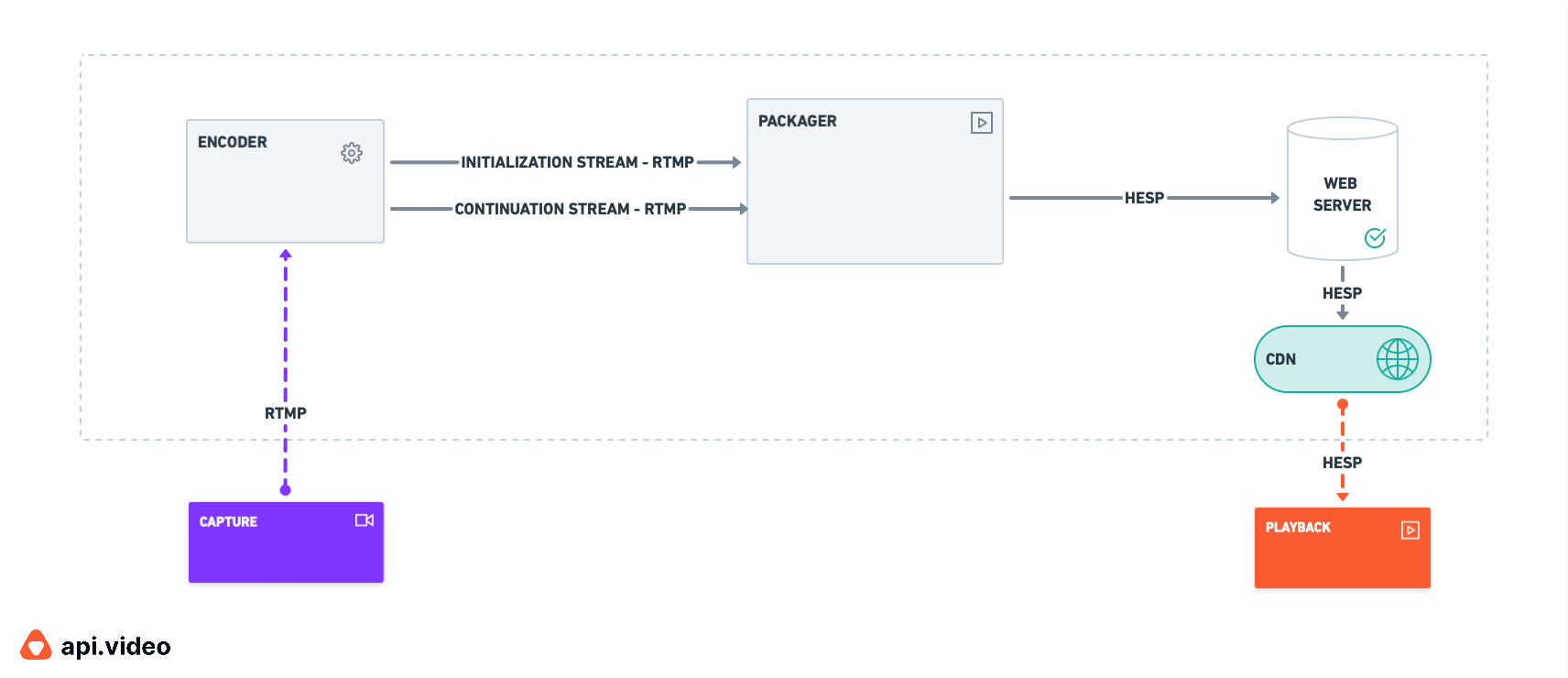Select the ENCODER label
The height and width of the screenshot is (678, 1568).
point(233,142)
